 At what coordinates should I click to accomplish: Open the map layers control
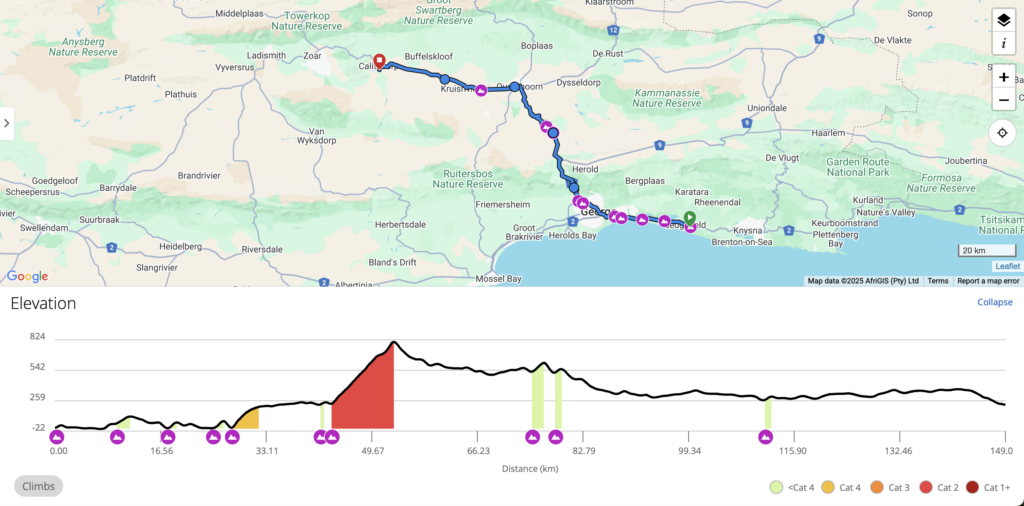point(1003,20)
